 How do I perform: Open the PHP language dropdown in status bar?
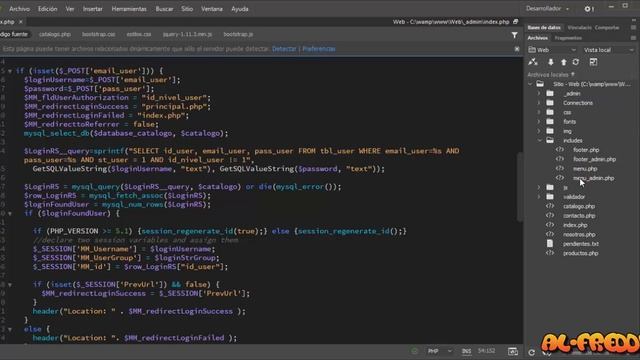[x=440, y=351]
